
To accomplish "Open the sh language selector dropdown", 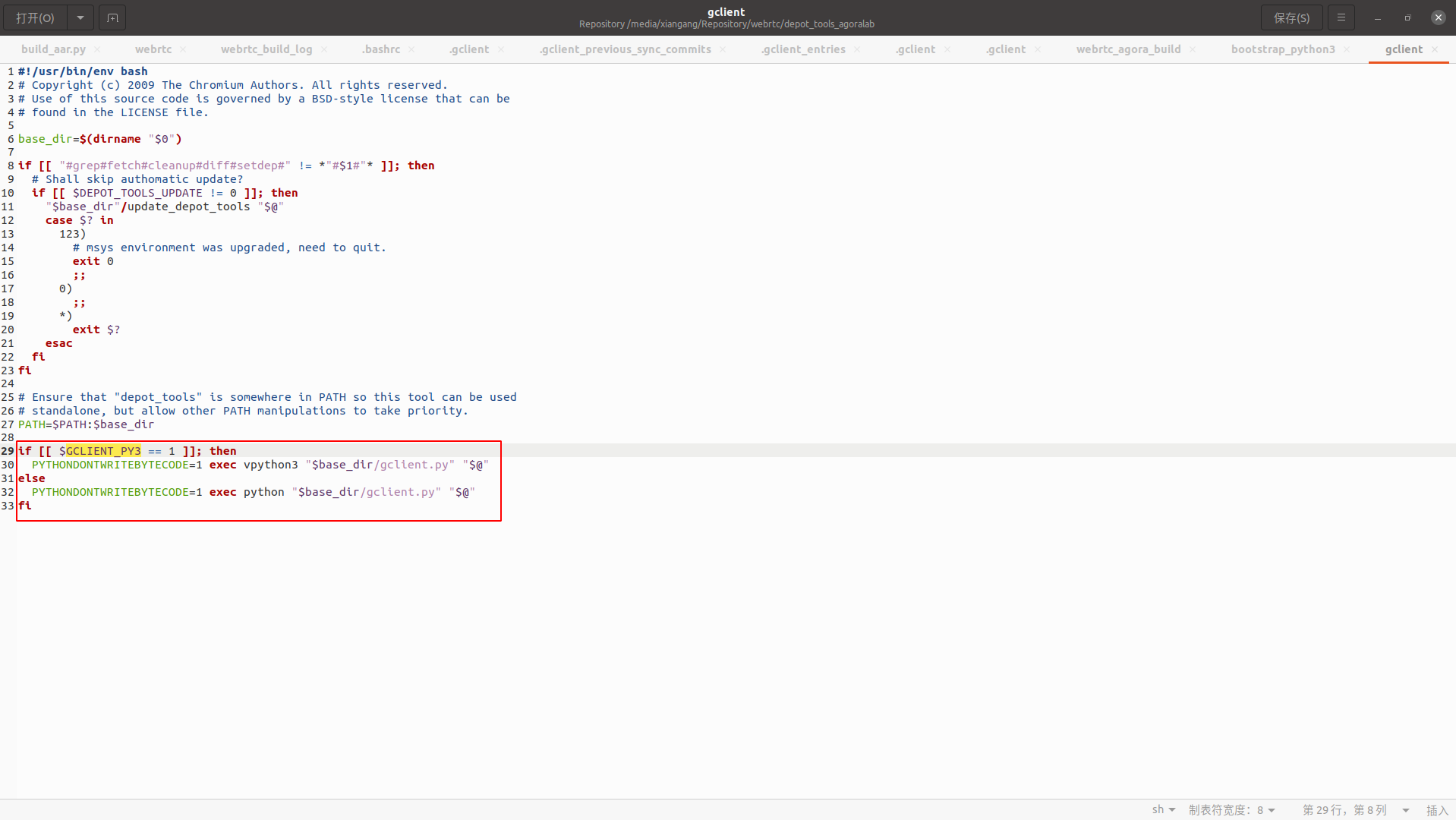I will [1163, 810].
